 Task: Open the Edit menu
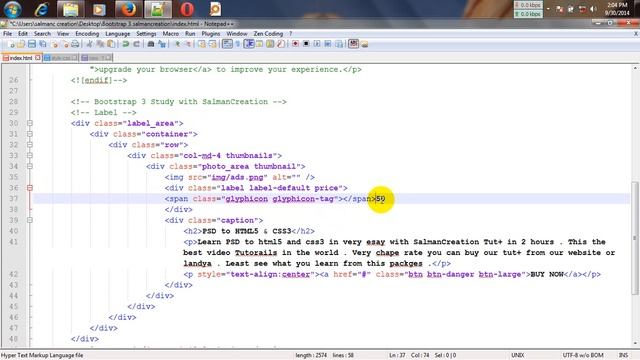pyautogui.click(x=23, y=33)
